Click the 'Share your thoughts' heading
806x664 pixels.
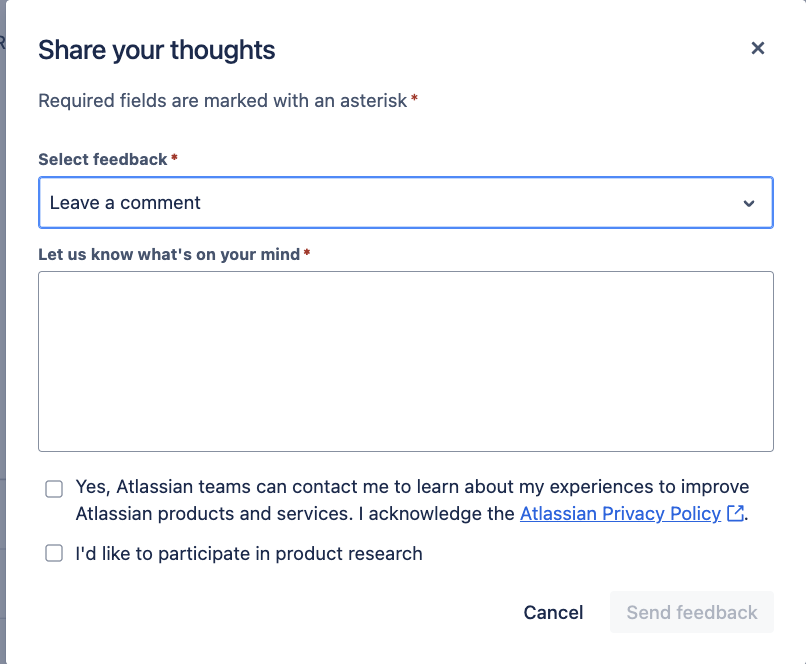157,50
